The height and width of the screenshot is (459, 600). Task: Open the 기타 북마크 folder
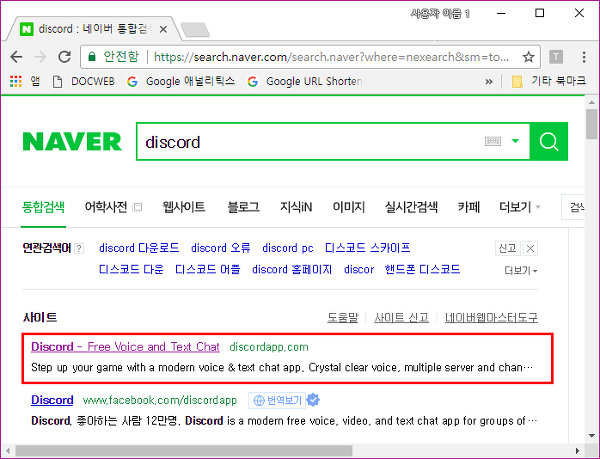click(x=549, y=81)
